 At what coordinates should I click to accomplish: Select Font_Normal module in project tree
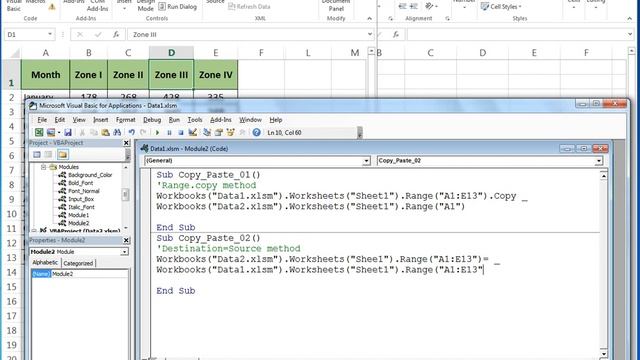point(84,191)
